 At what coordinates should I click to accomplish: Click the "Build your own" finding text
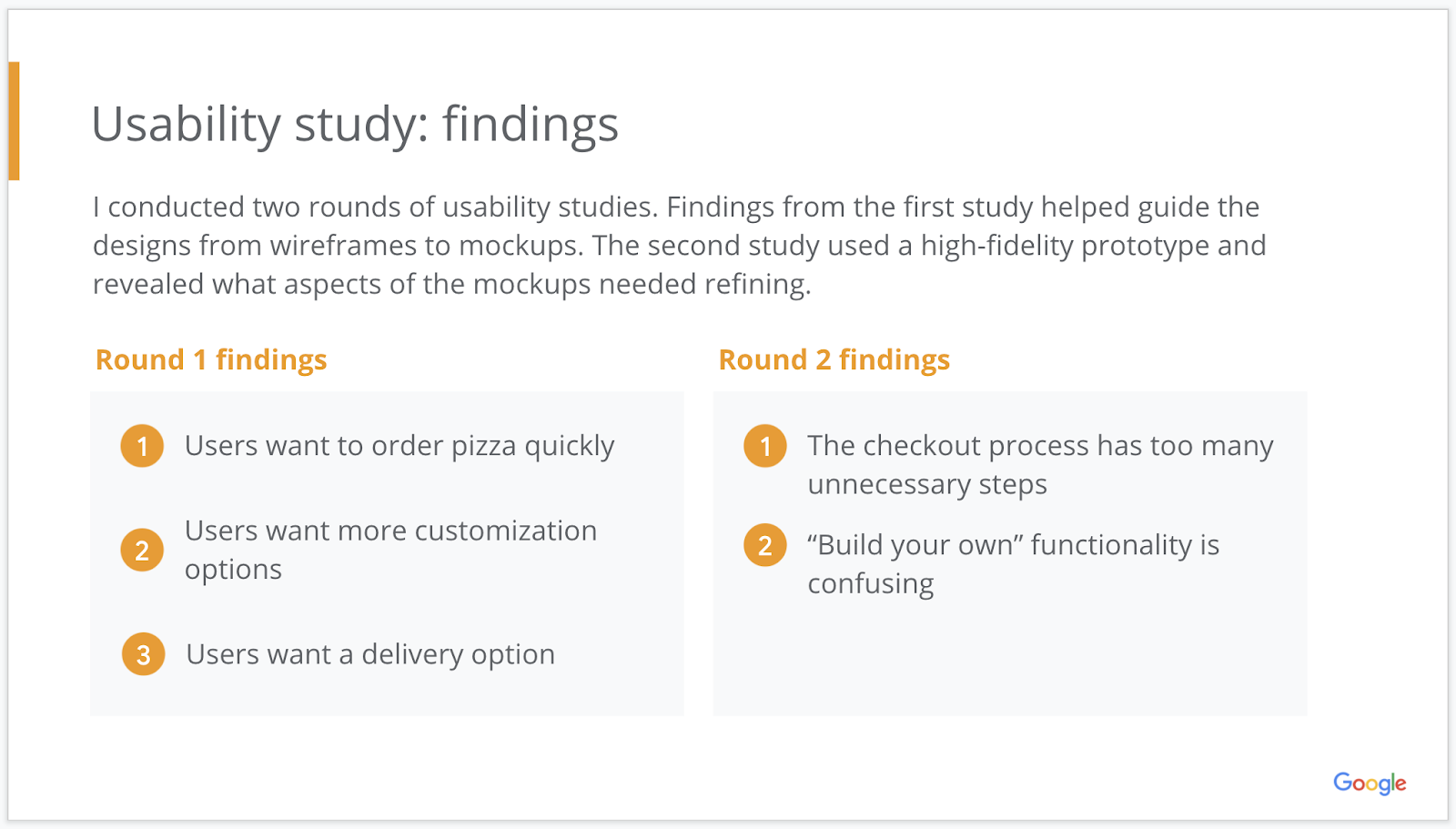tap(1013, 563)
